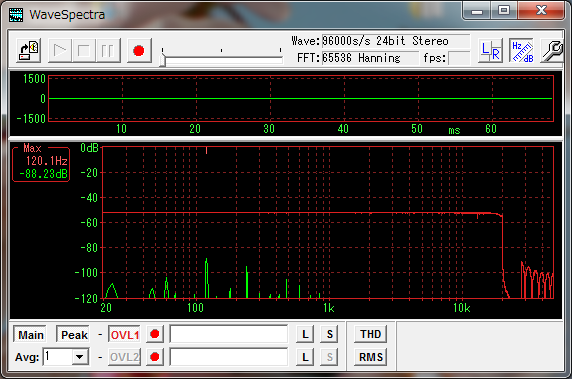Open the Hz/dB axis scale settings icon
Screen dimensions: 572x379
coord(522,51)
